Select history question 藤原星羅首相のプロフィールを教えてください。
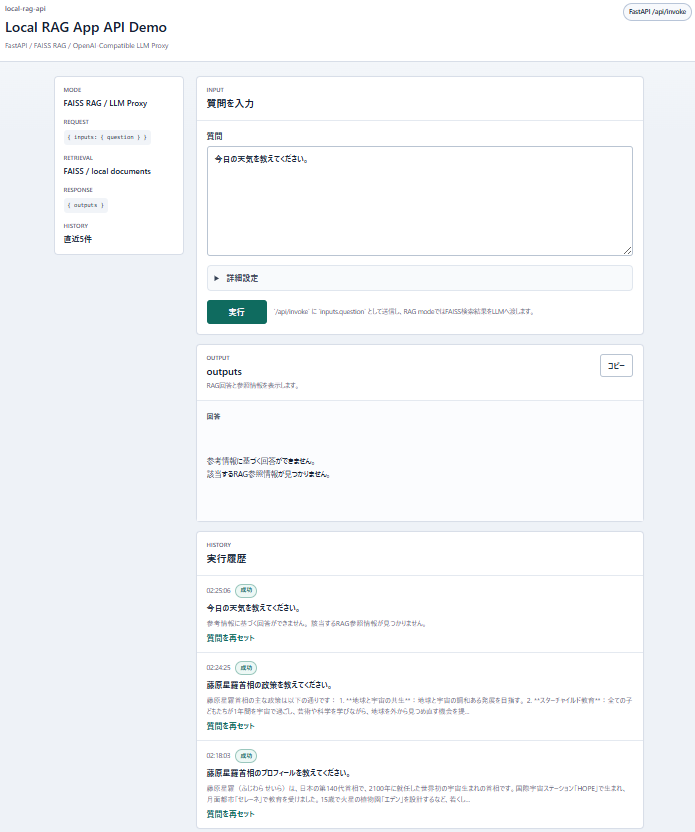The image size is (695, 832). click(279, 773)
